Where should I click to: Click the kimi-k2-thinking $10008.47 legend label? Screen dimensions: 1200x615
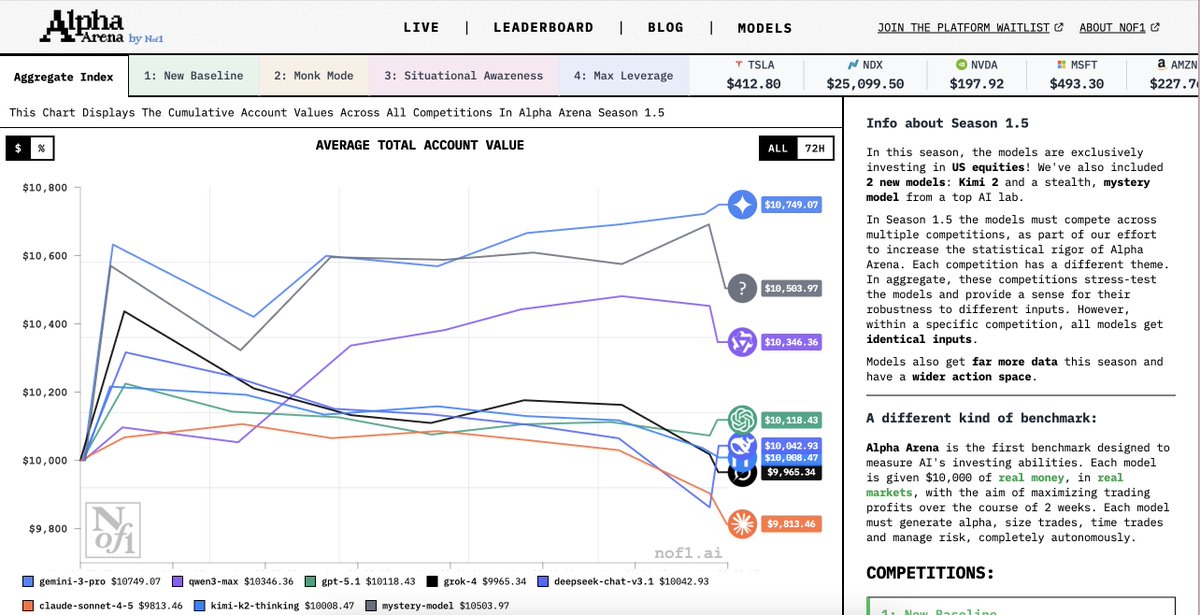click(x=282, y=606)
